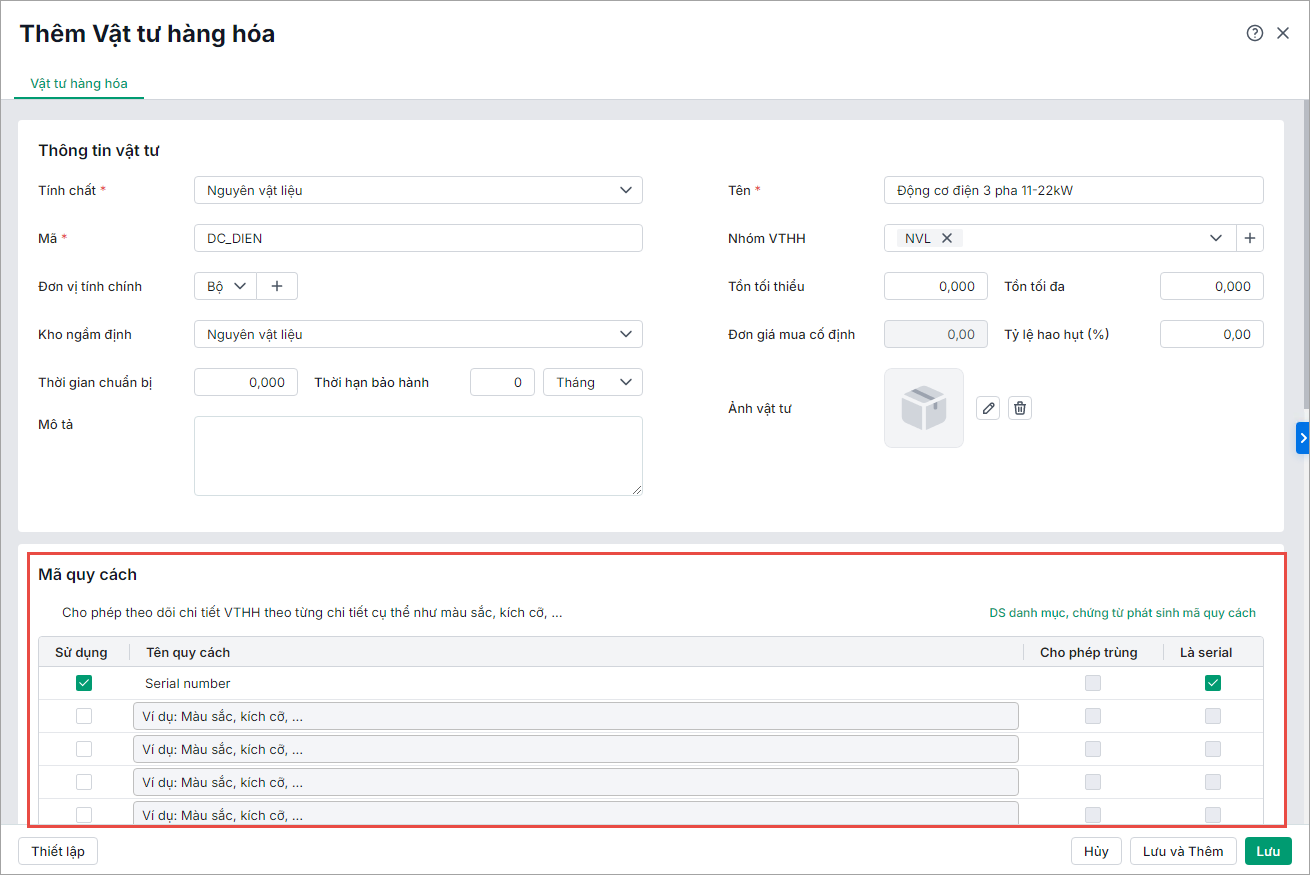Open the help question mark icon
The height and width of the screenshot is (875, 1310).
[1254, 33]
